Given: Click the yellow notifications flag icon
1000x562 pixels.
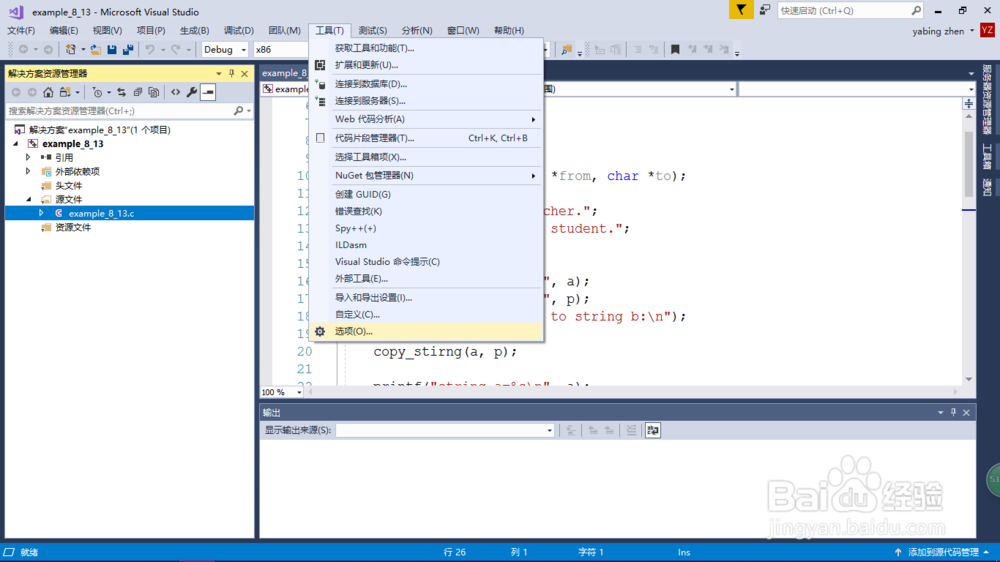Looking at the screenshot, I should (741, 10).
